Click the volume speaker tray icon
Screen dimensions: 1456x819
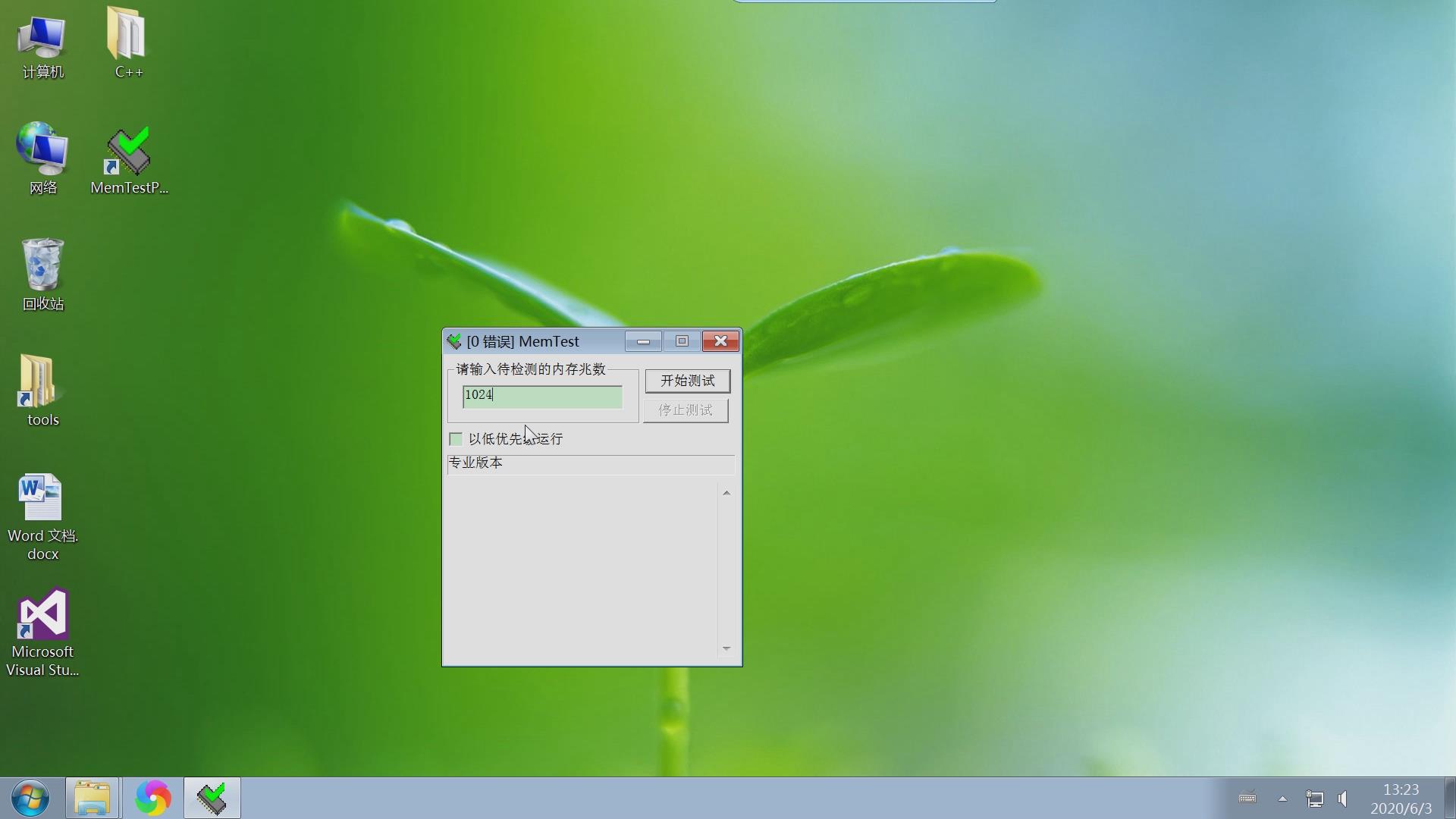point(1343,799)
